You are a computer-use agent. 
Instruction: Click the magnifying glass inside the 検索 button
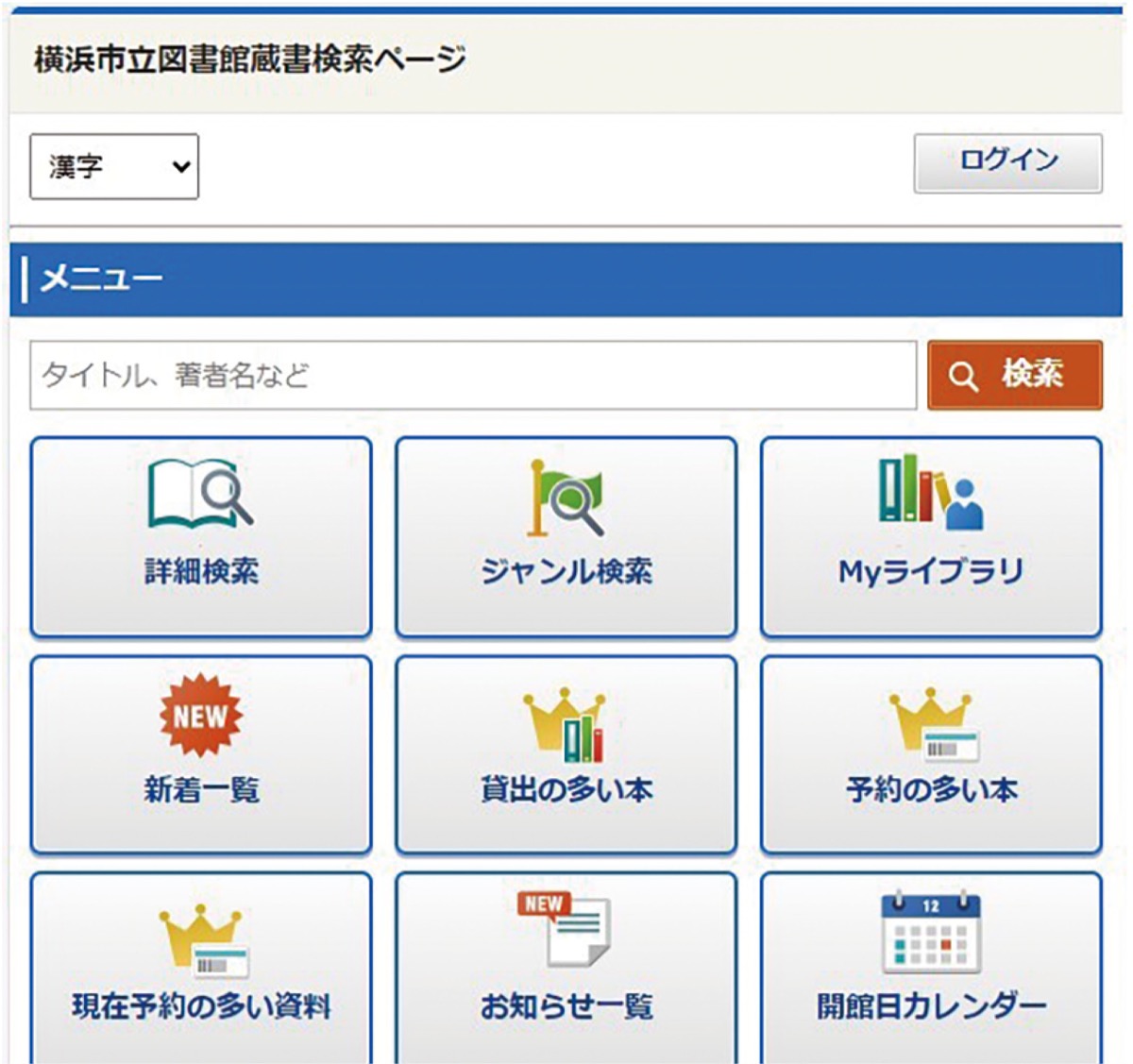pos(962,377)
